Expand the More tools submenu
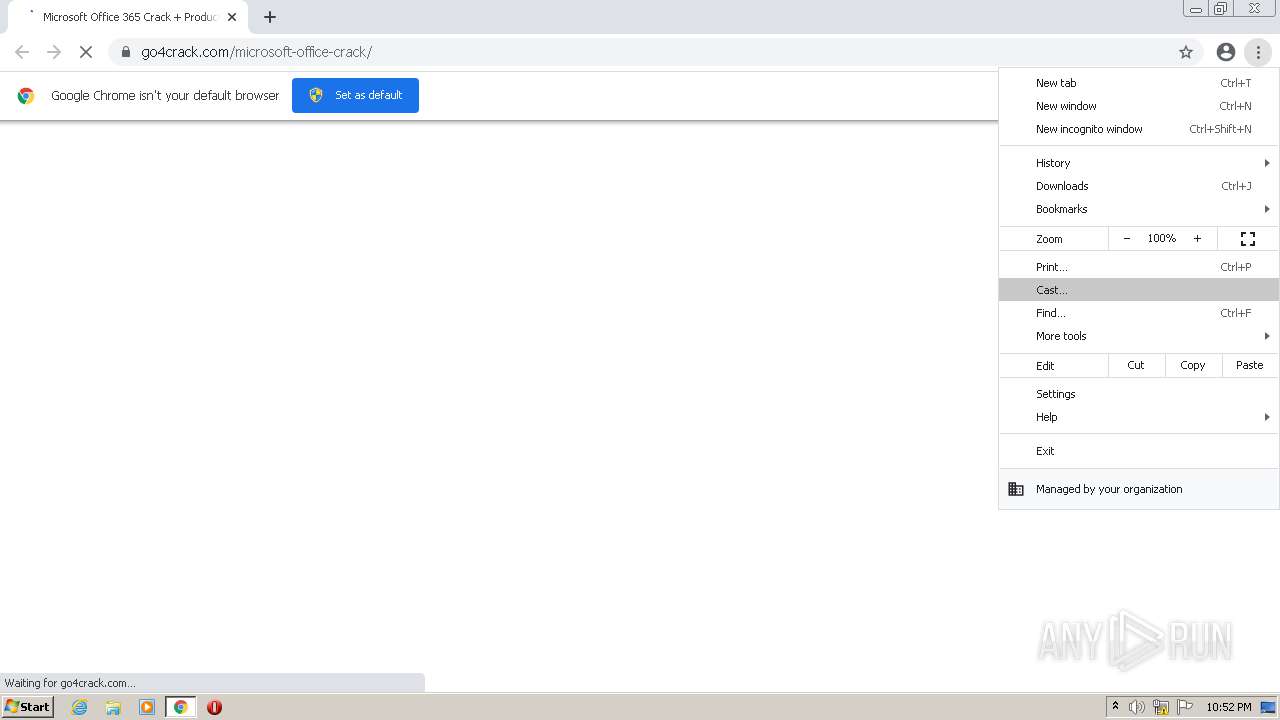This screenshot has height=720, width=1280. [x=1139, y=336]
